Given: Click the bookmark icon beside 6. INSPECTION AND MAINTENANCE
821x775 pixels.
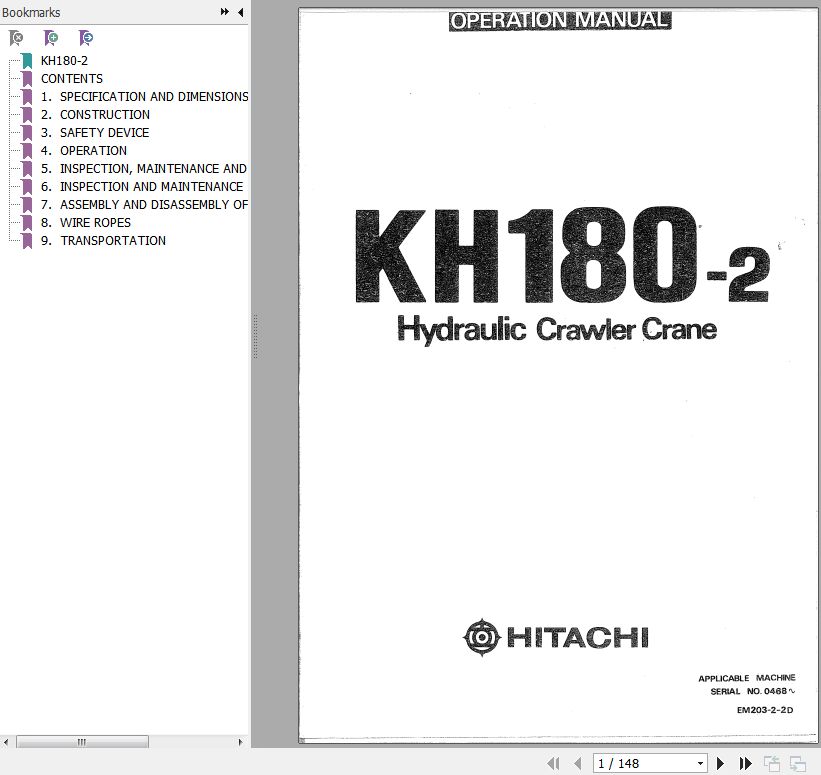Looking at the screenshot, I should (27, 187).
